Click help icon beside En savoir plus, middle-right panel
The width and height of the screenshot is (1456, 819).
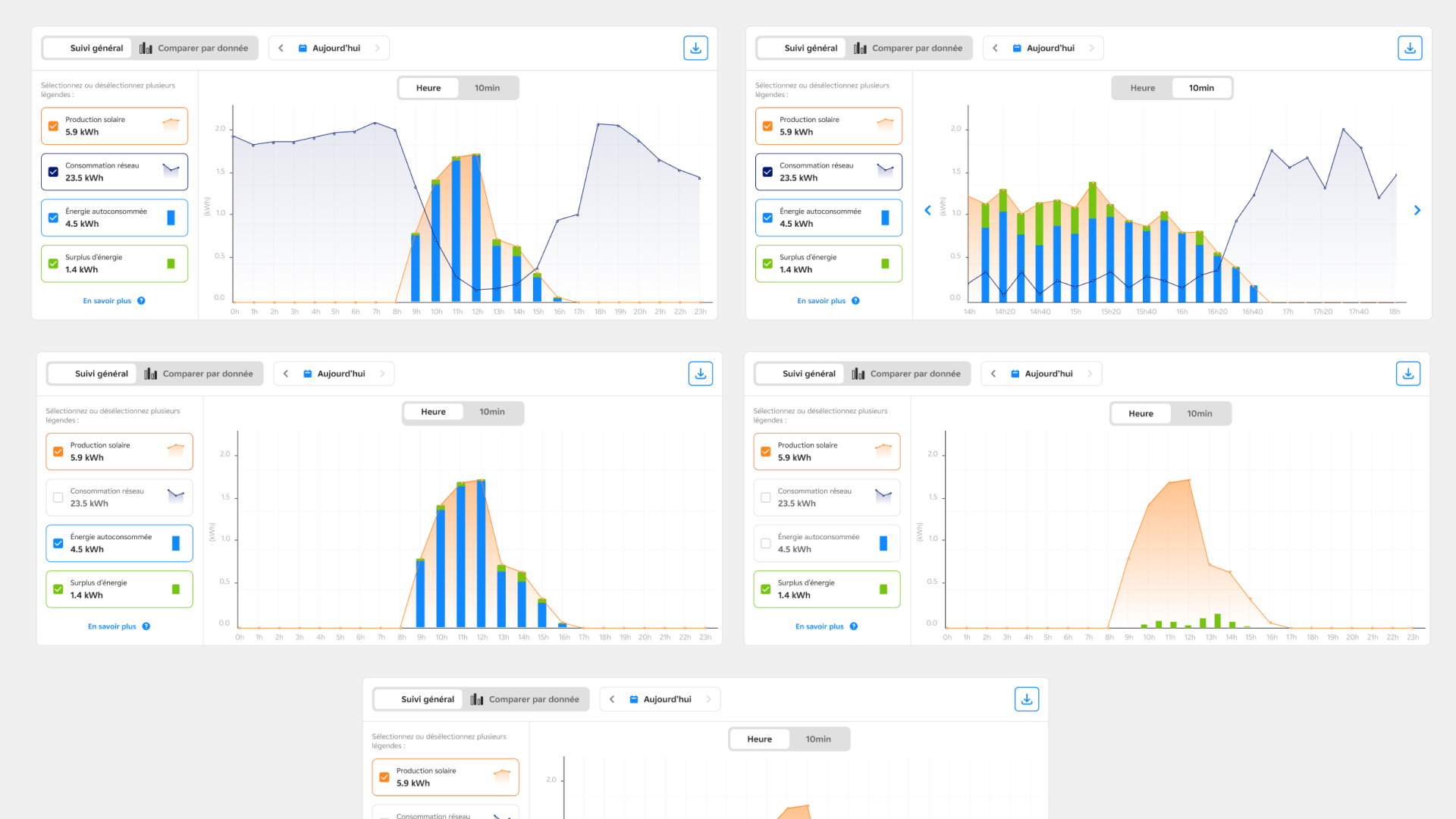[x=854, y=626]
